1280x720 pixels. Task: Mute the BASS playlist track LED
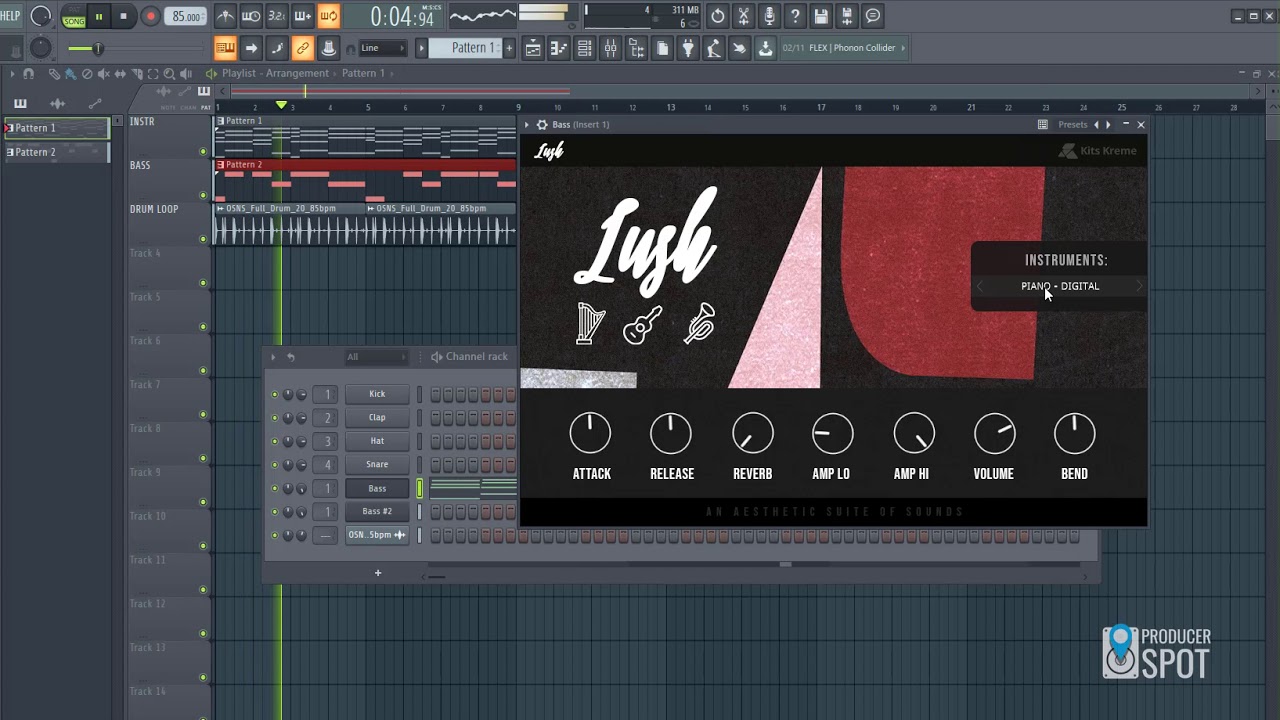(x=203, y=196)
